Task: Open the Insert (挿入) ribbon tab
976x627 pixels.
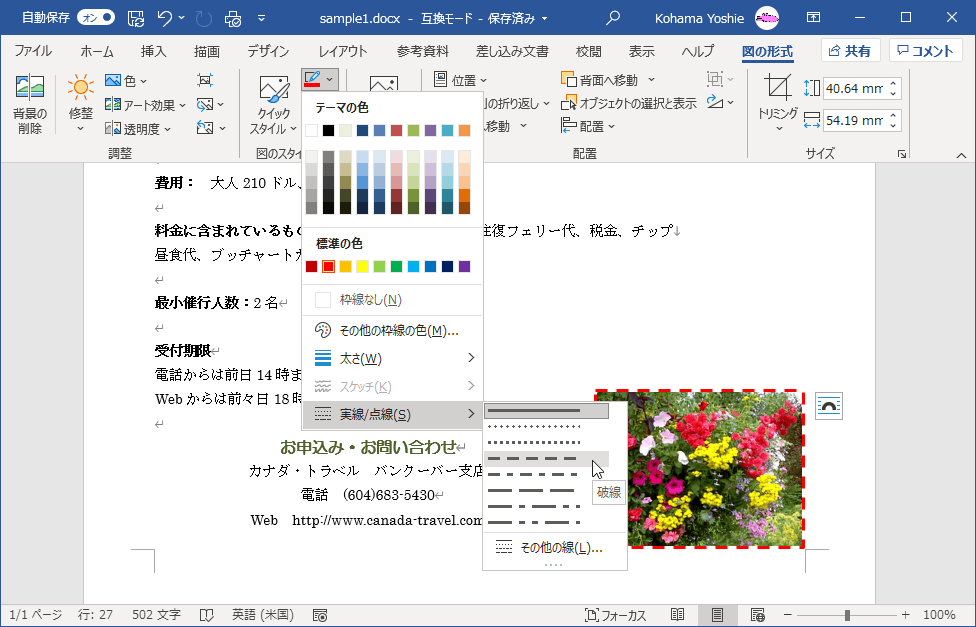Action: [153, 52]
